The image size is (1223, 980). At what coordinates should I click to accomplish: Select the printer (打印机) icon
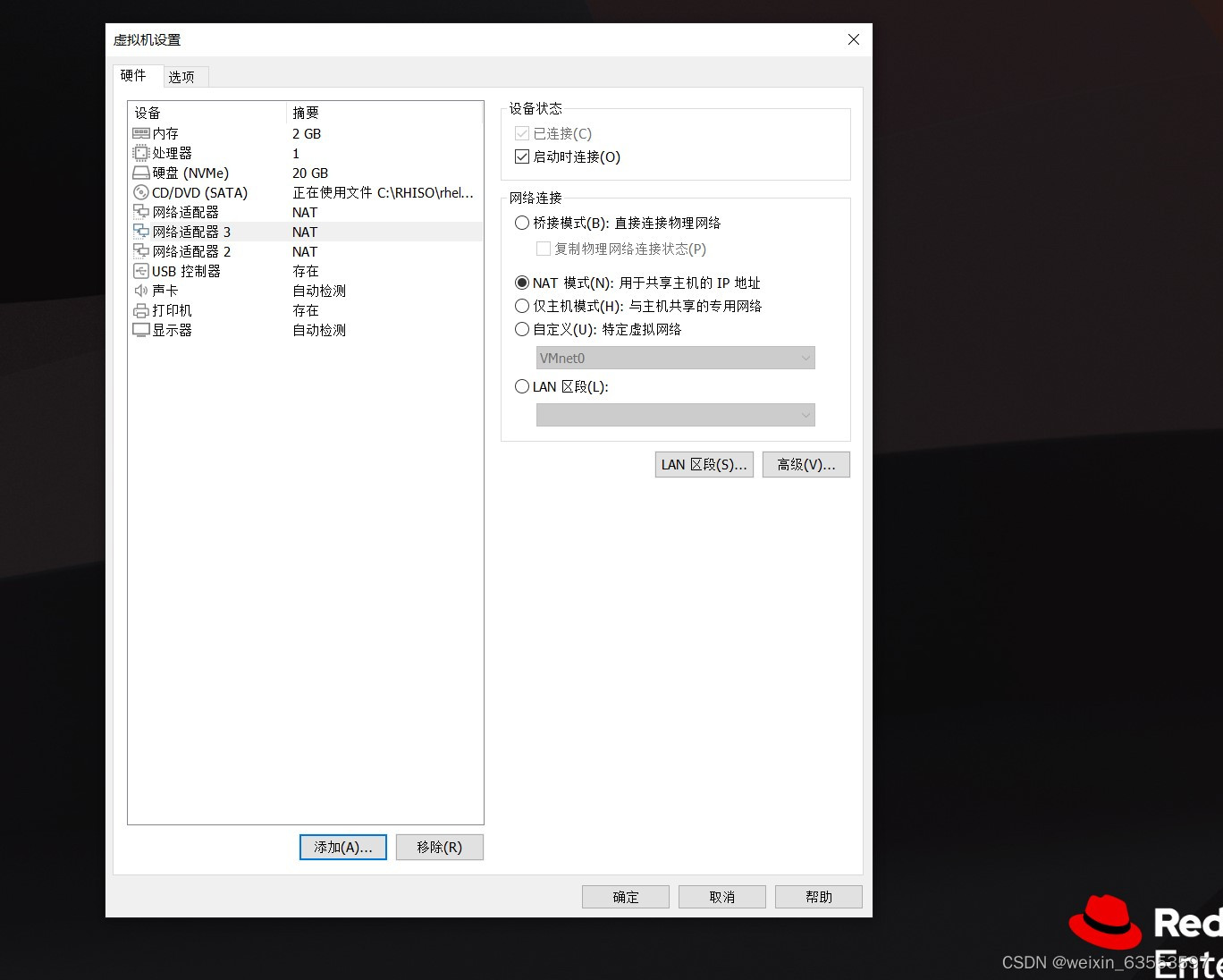(x=140, y=310)
